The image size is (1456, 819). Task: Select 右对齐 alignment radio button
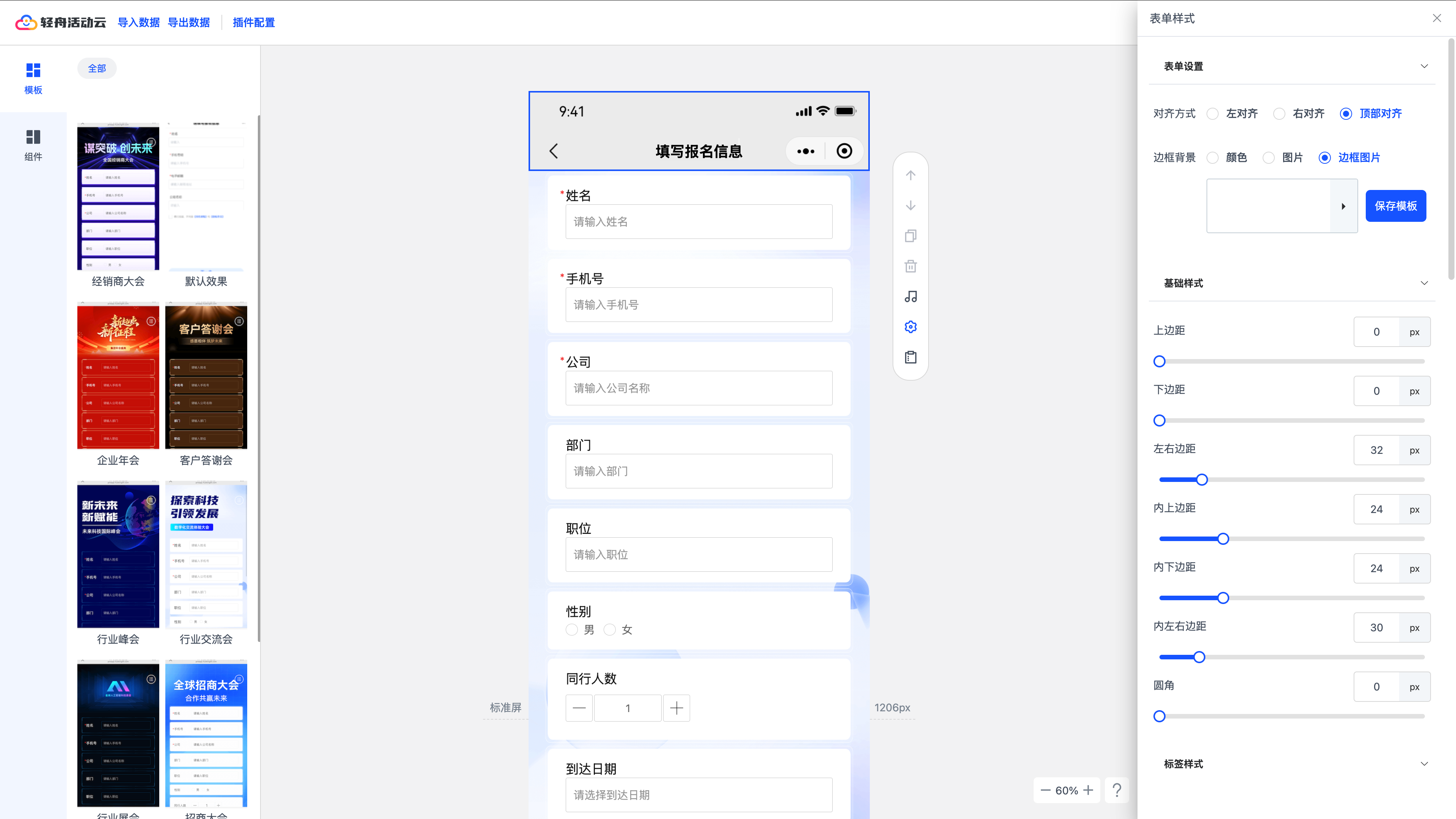[x=1279, y=114]
